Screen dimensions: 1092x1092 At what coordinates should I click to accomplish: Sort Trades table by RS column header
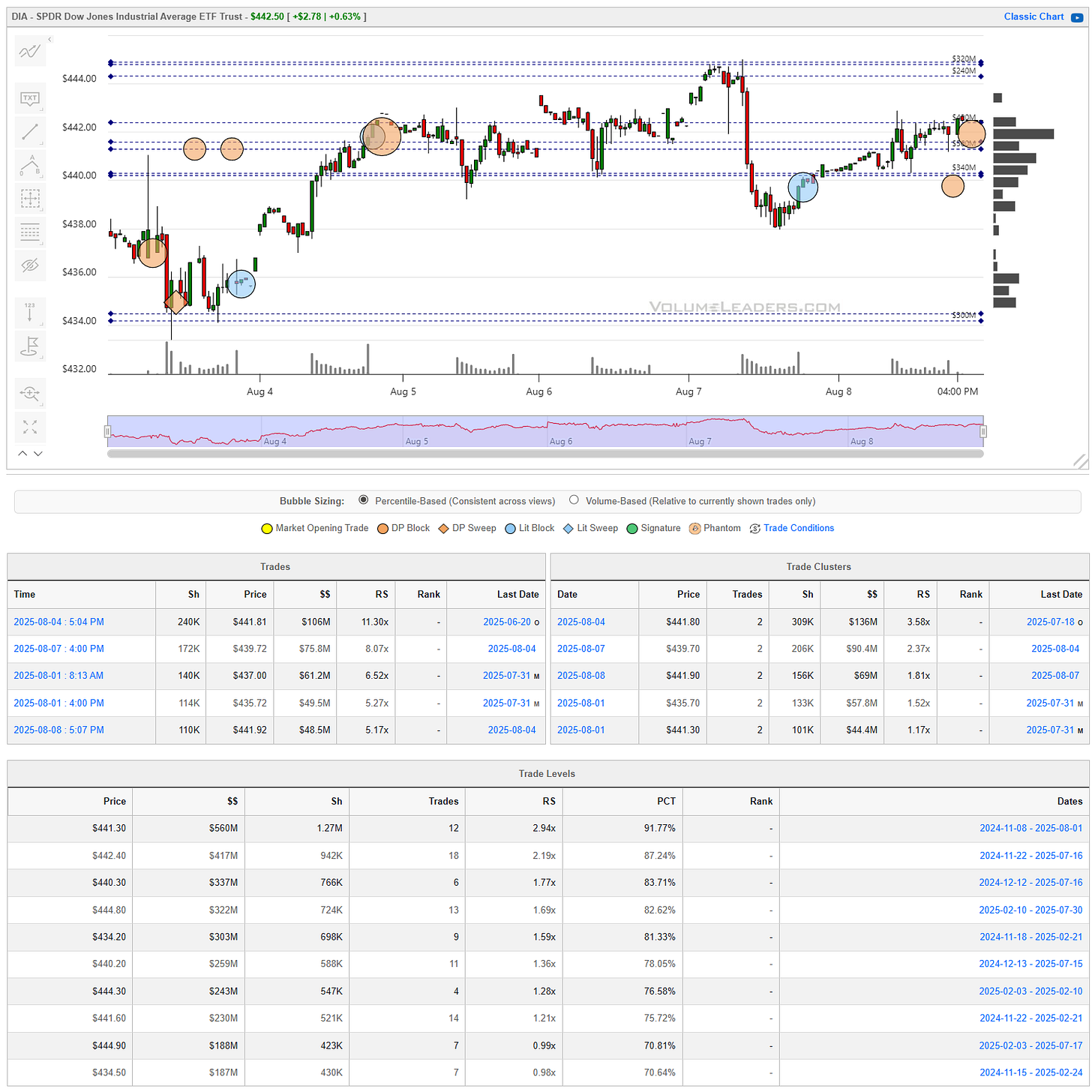coord(366,595)
